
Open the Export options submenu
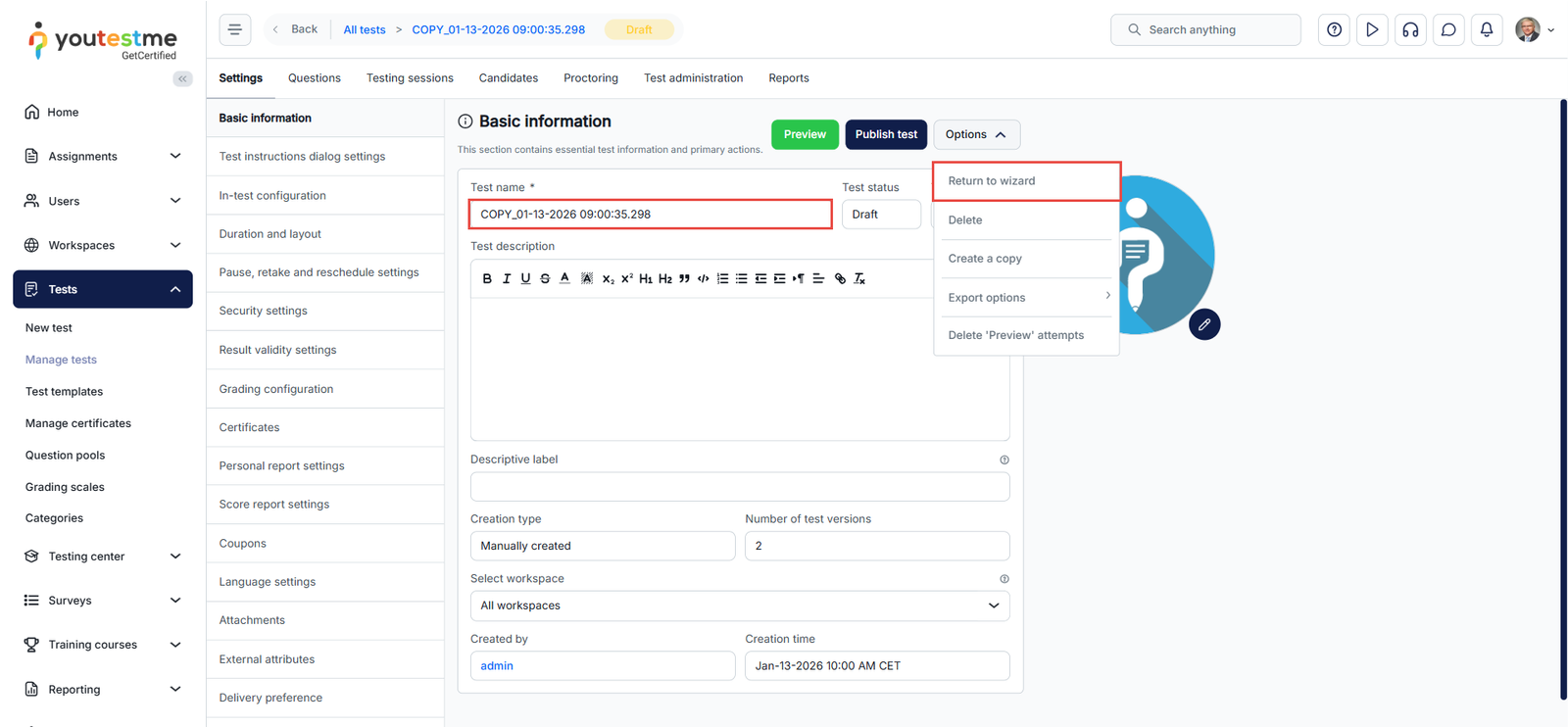[1027, 298]
